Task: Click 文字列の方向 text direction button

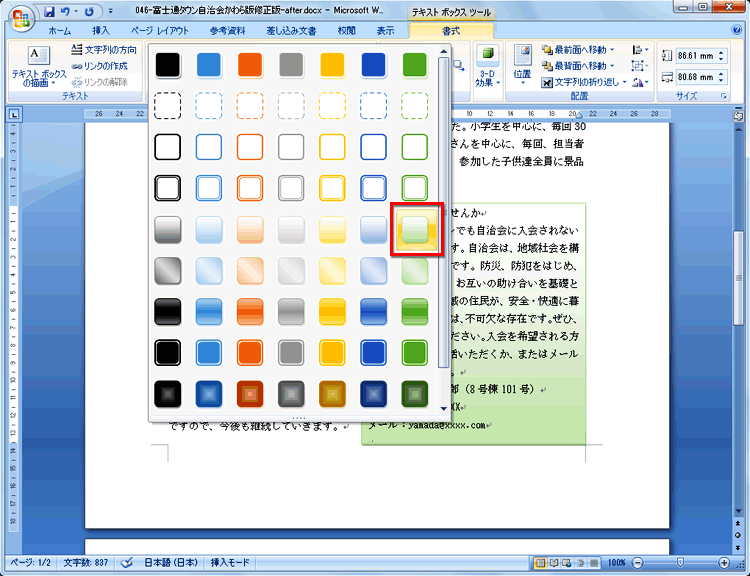Action: pyautogui.click(x=104, y=50)
